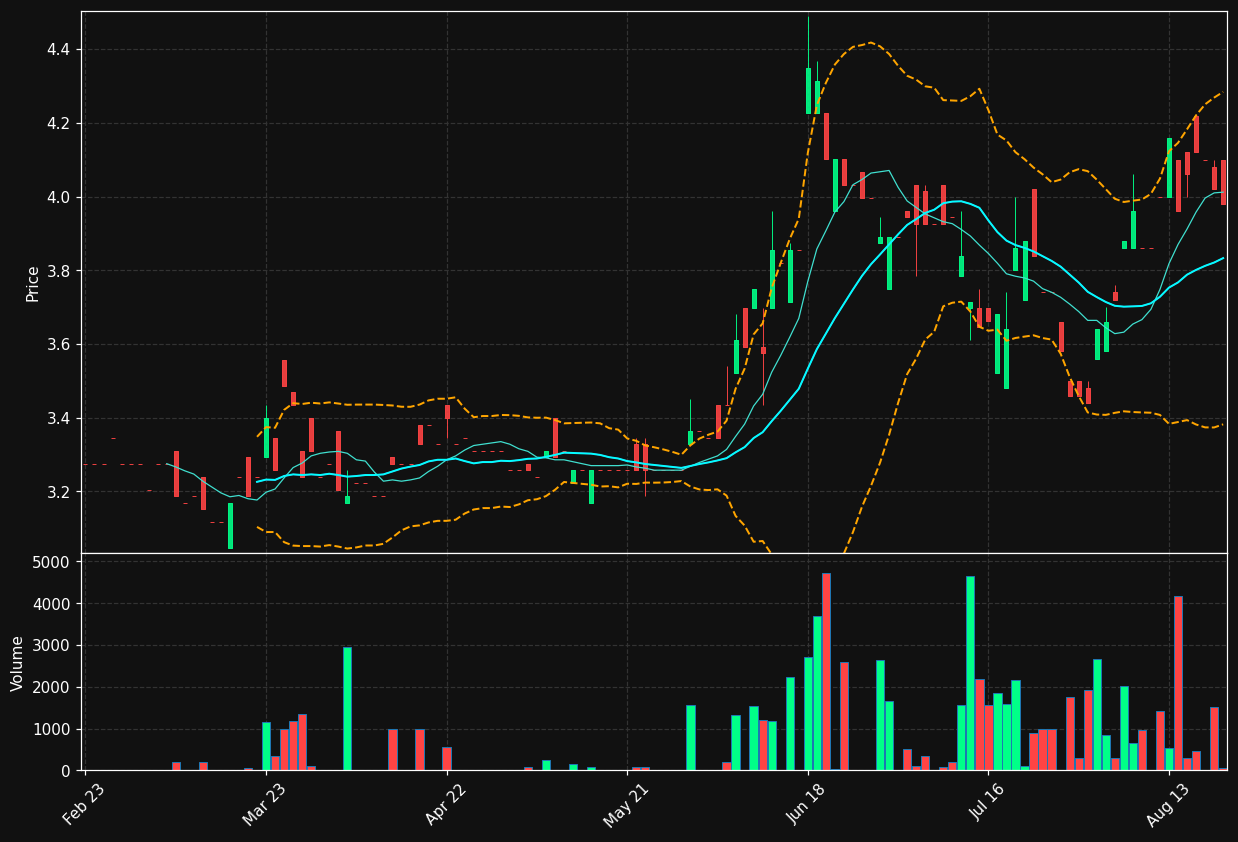Image resolution: width=1238 pixels, height=842 pixels.
Task: Select the 4.0 price tick label
Action: point(58,197)
